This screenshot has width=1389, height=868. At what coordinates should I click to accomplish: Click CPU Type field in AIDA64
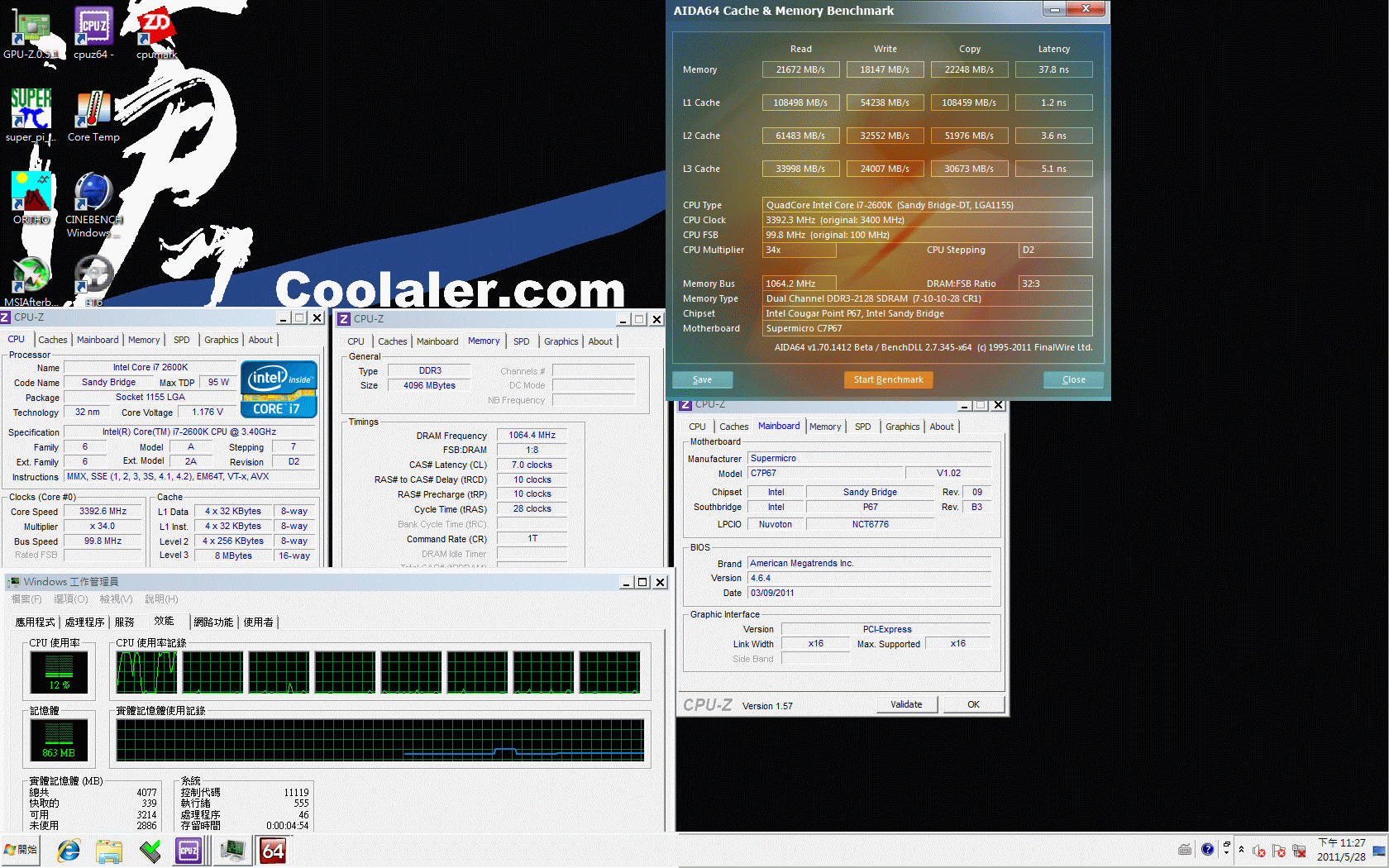[x=927, y=205]
